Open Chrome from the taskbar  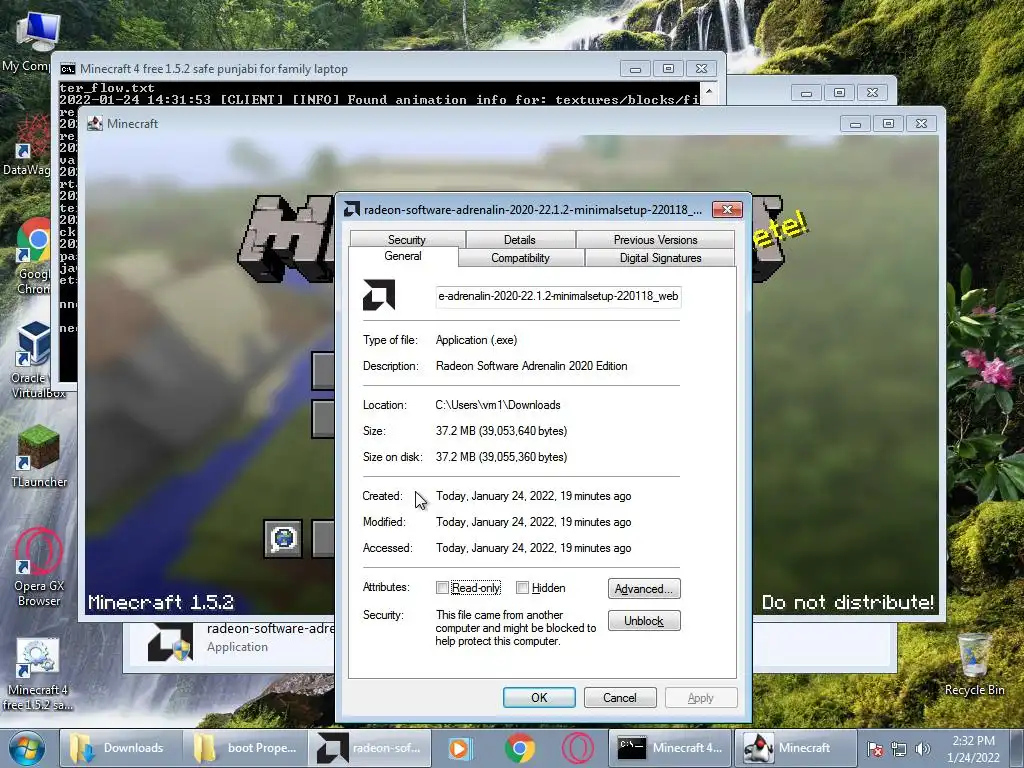pyautogui.click(x=519, y=748)
